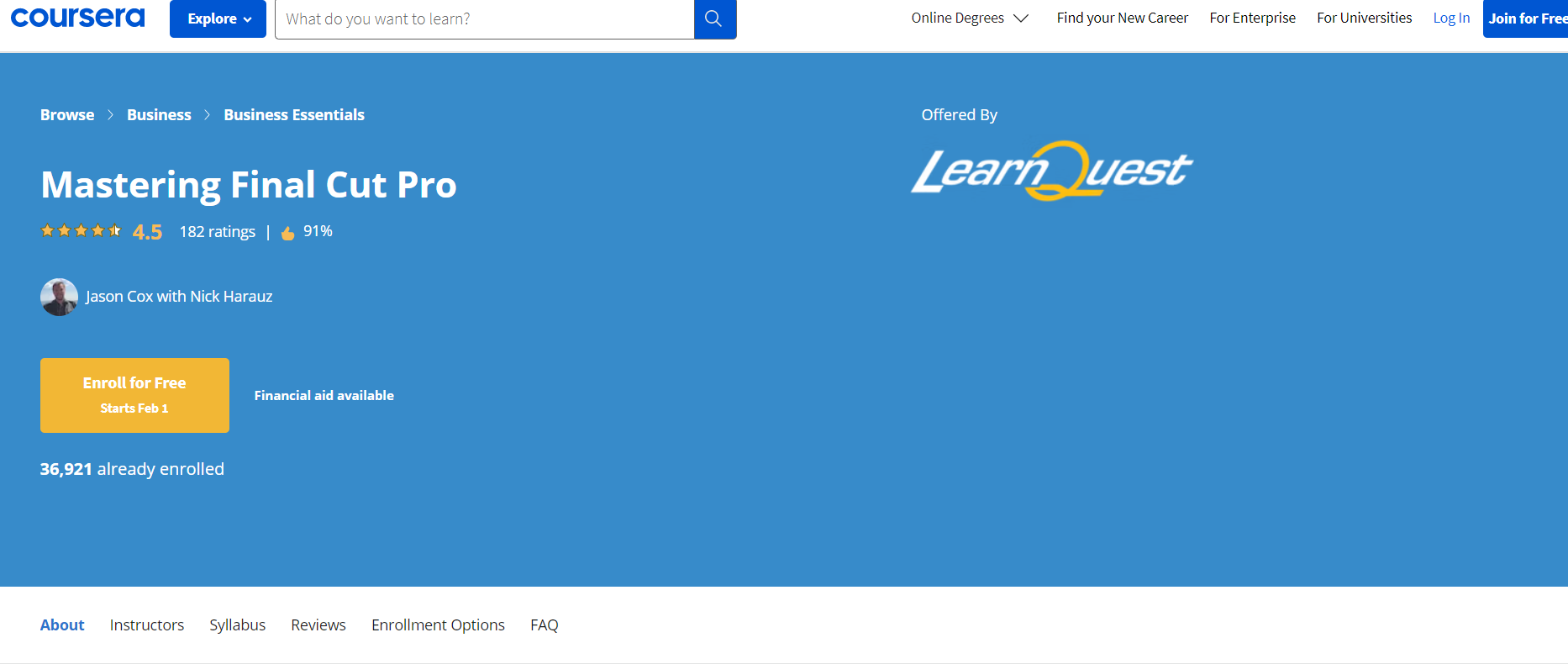
Task: Expand the Online Degrees menu
Action: (x=970, y=18)
